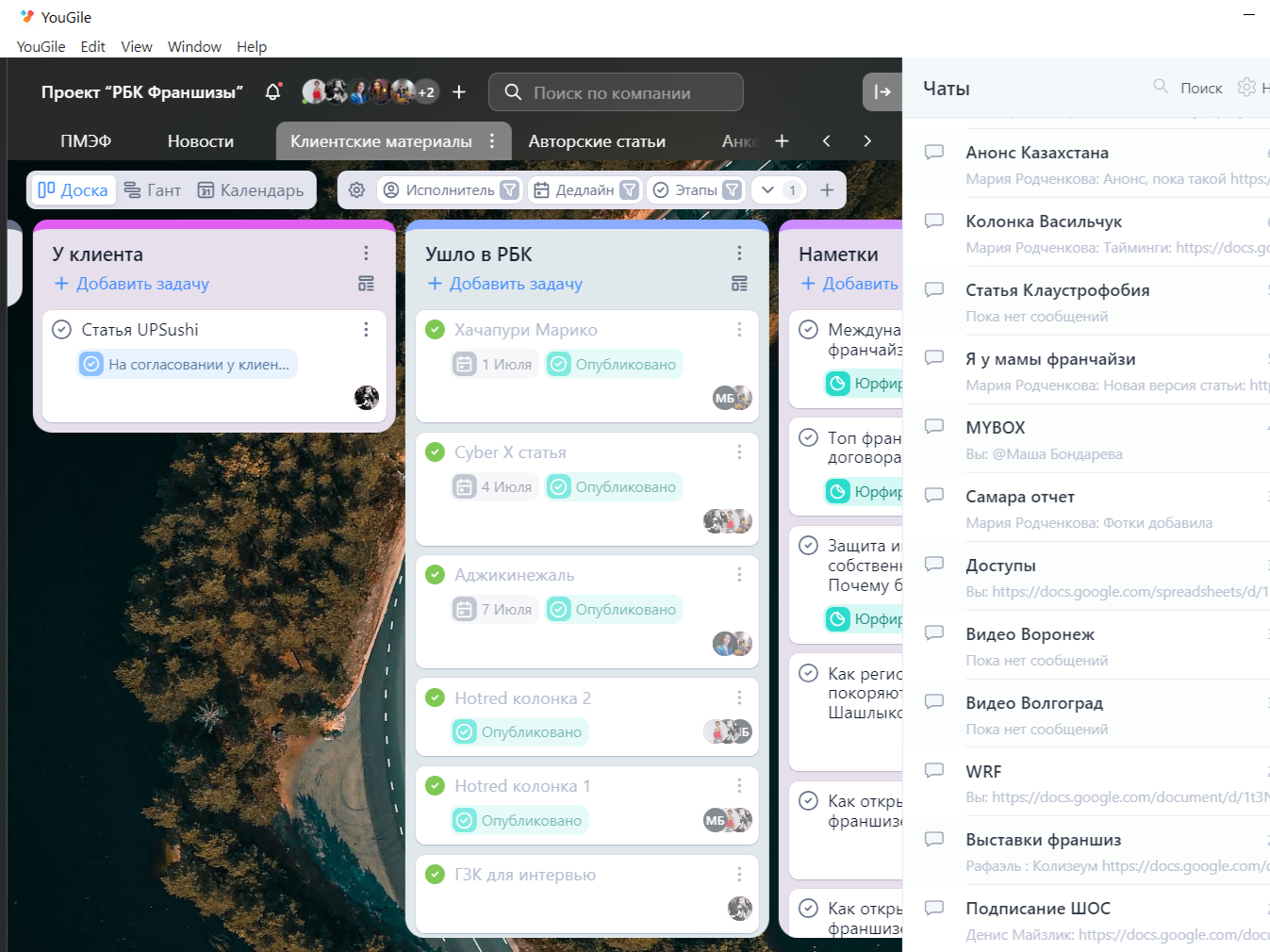Open the Edit menu
Viewport: 1270px width, 952px height.
92,46
